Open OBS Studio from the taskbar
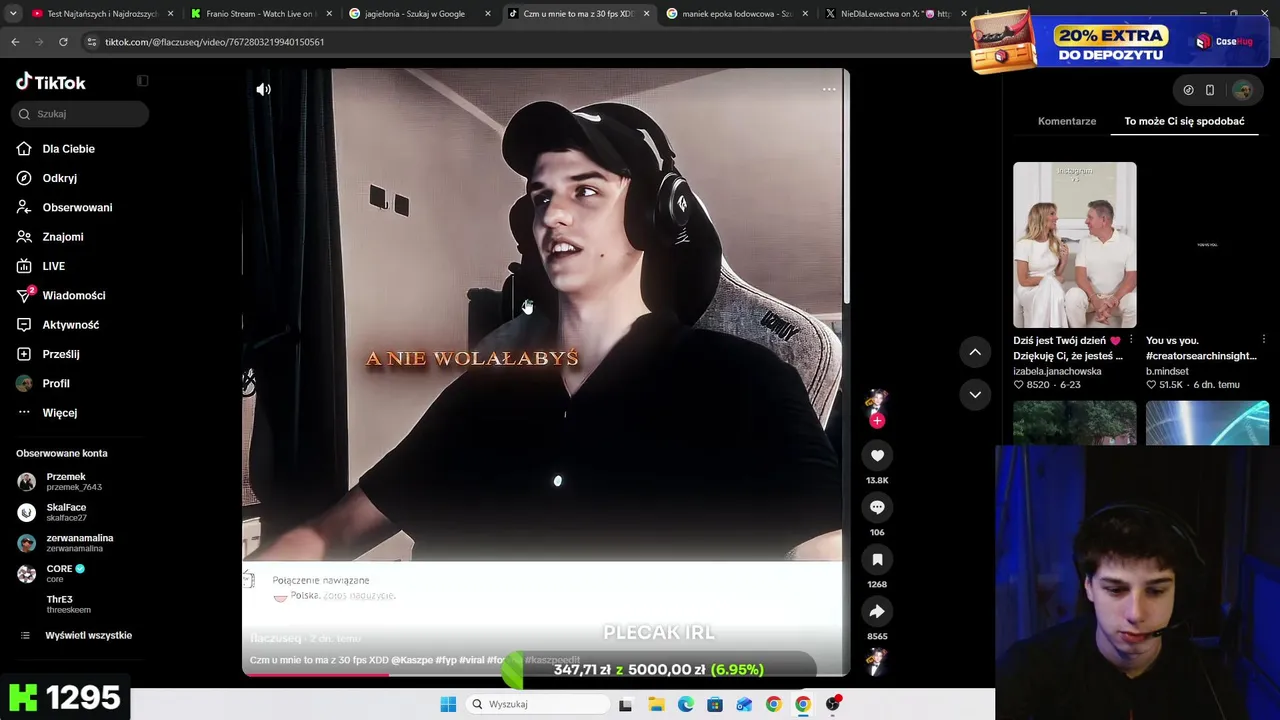The image size is (1280, 720). click(832, 704)
